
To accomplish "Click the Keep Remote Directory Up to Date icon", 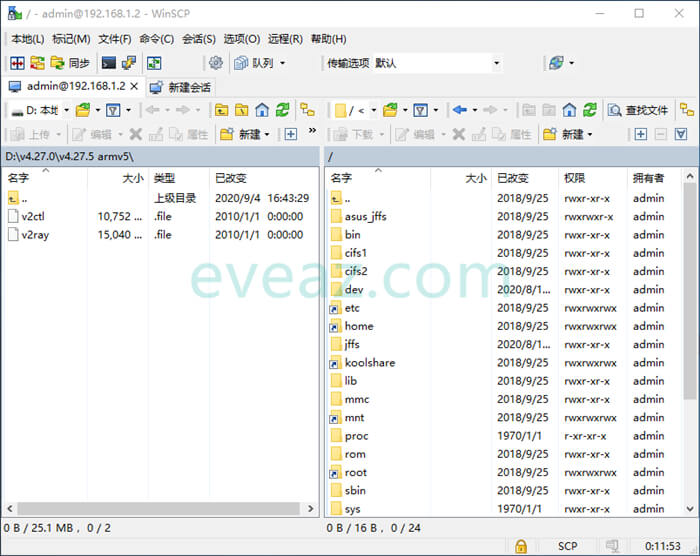I will (37, 63).
